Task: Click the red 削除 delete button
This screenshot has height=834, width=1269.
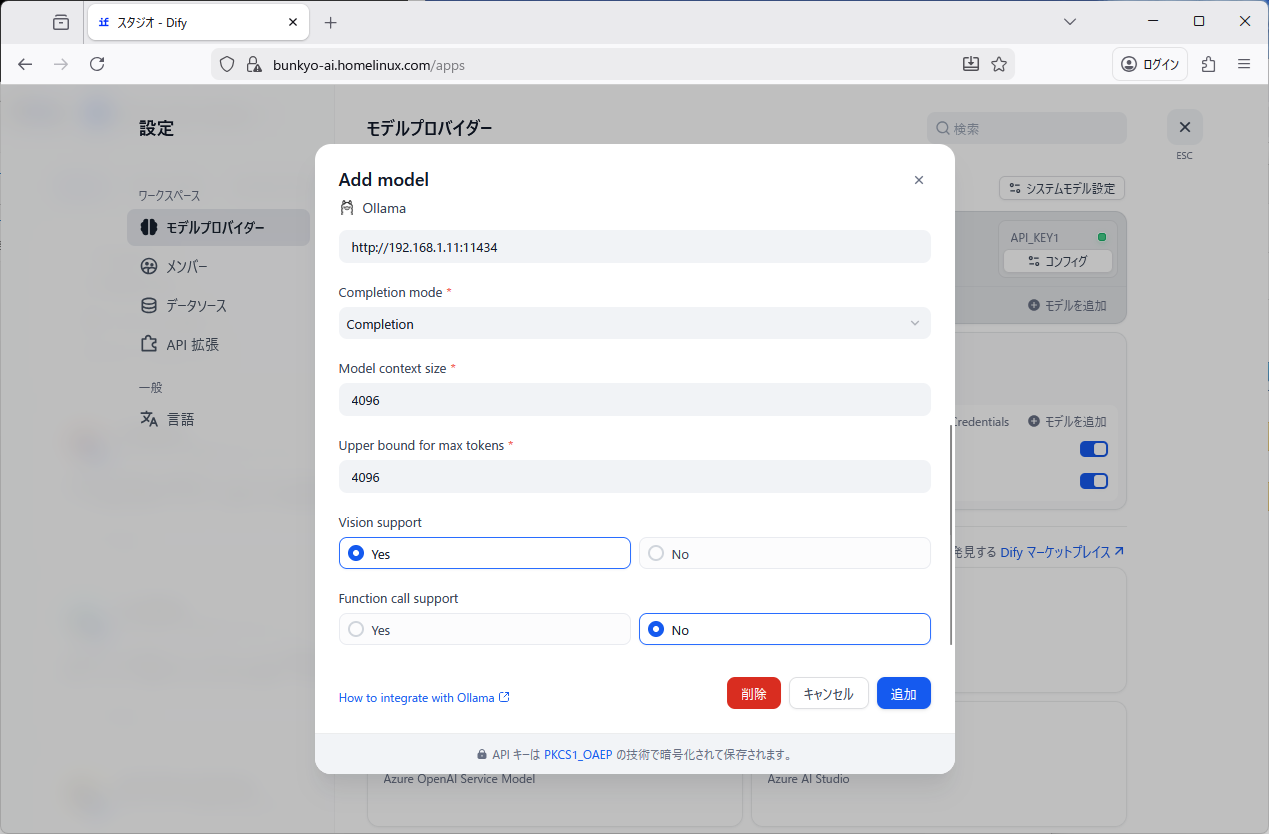Action: coord(754,693)
